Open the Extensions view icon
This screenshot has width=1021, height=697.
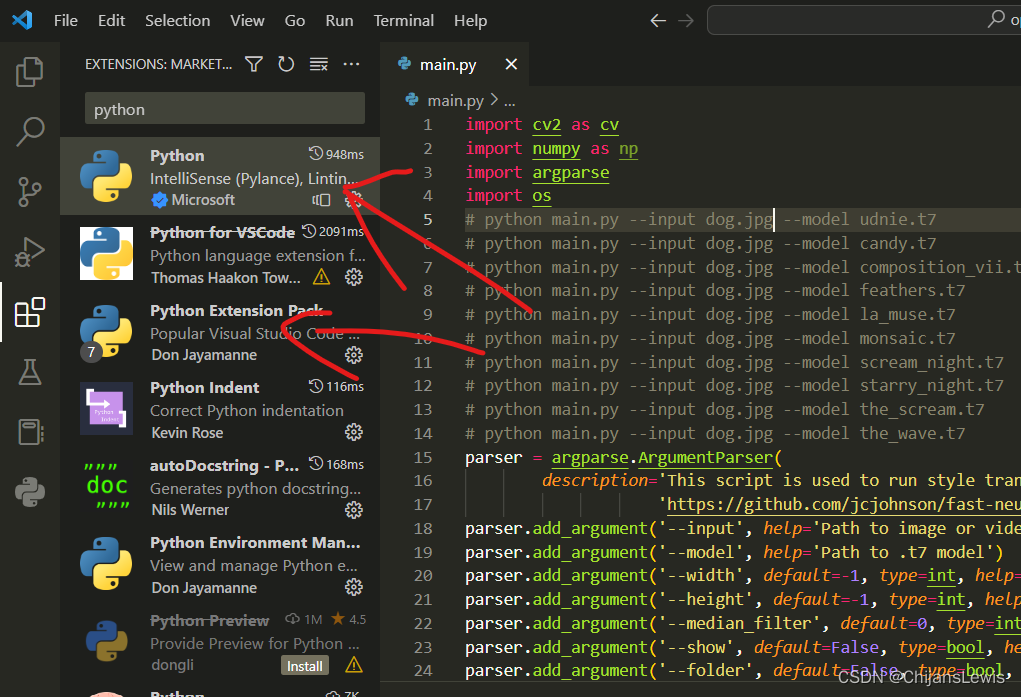click(x=29, y=312)
